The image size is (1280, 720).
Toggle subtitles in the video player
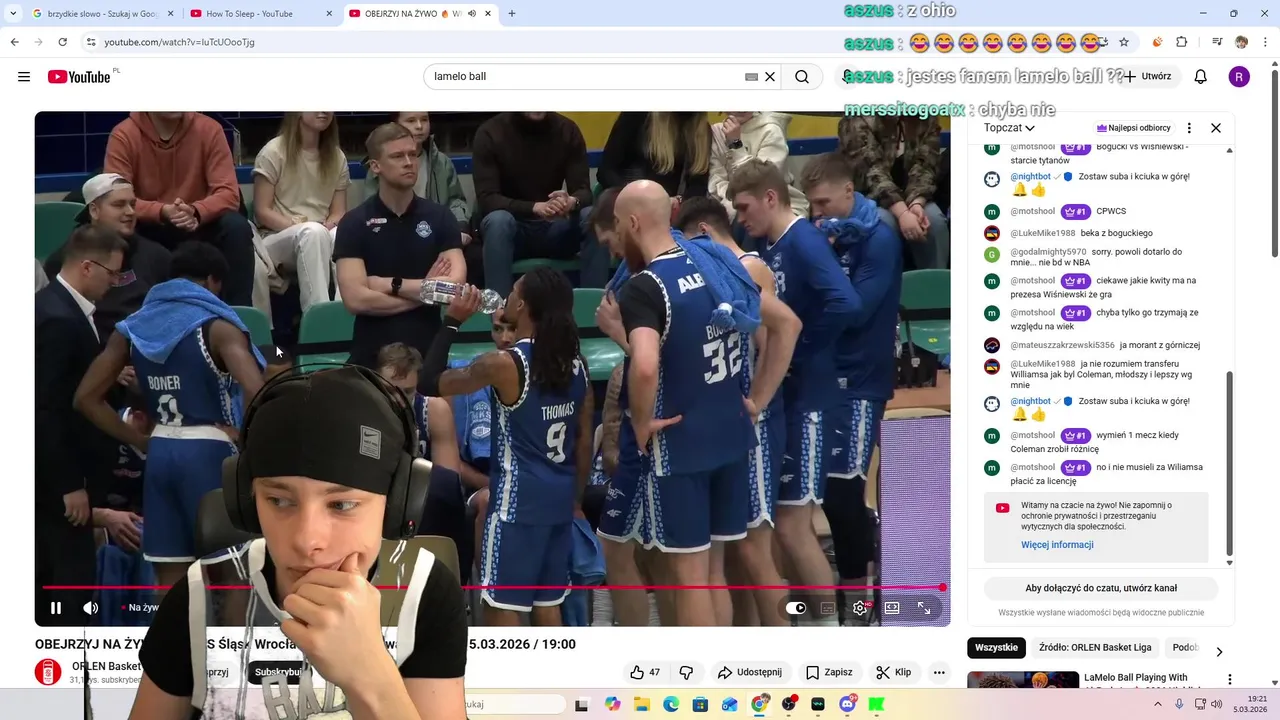pyautogui.click(x=828, y=608)
